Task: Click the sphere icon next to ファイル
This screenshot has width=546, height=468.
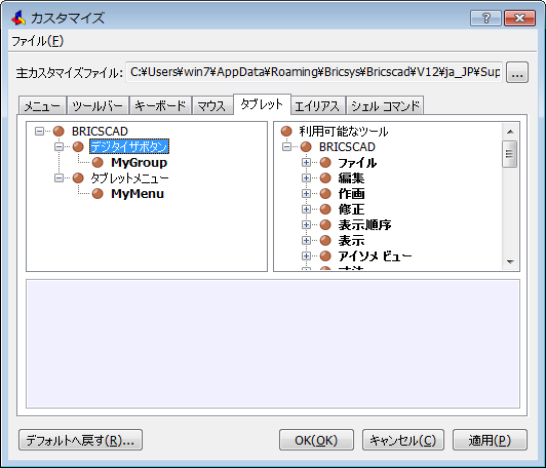Action: [325, 162]
